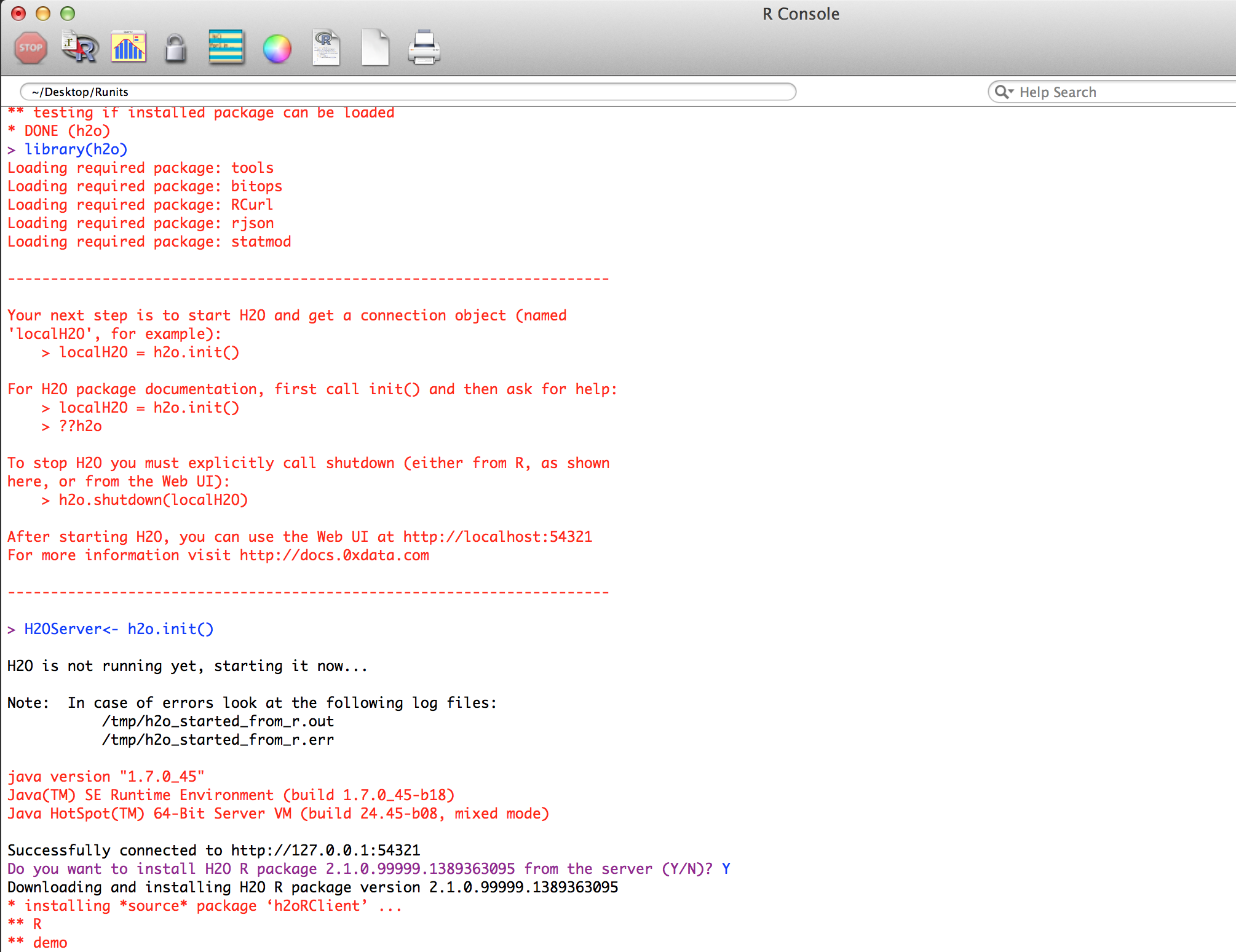Click the lock icon to authorize root access

click(x=176, y=47)
